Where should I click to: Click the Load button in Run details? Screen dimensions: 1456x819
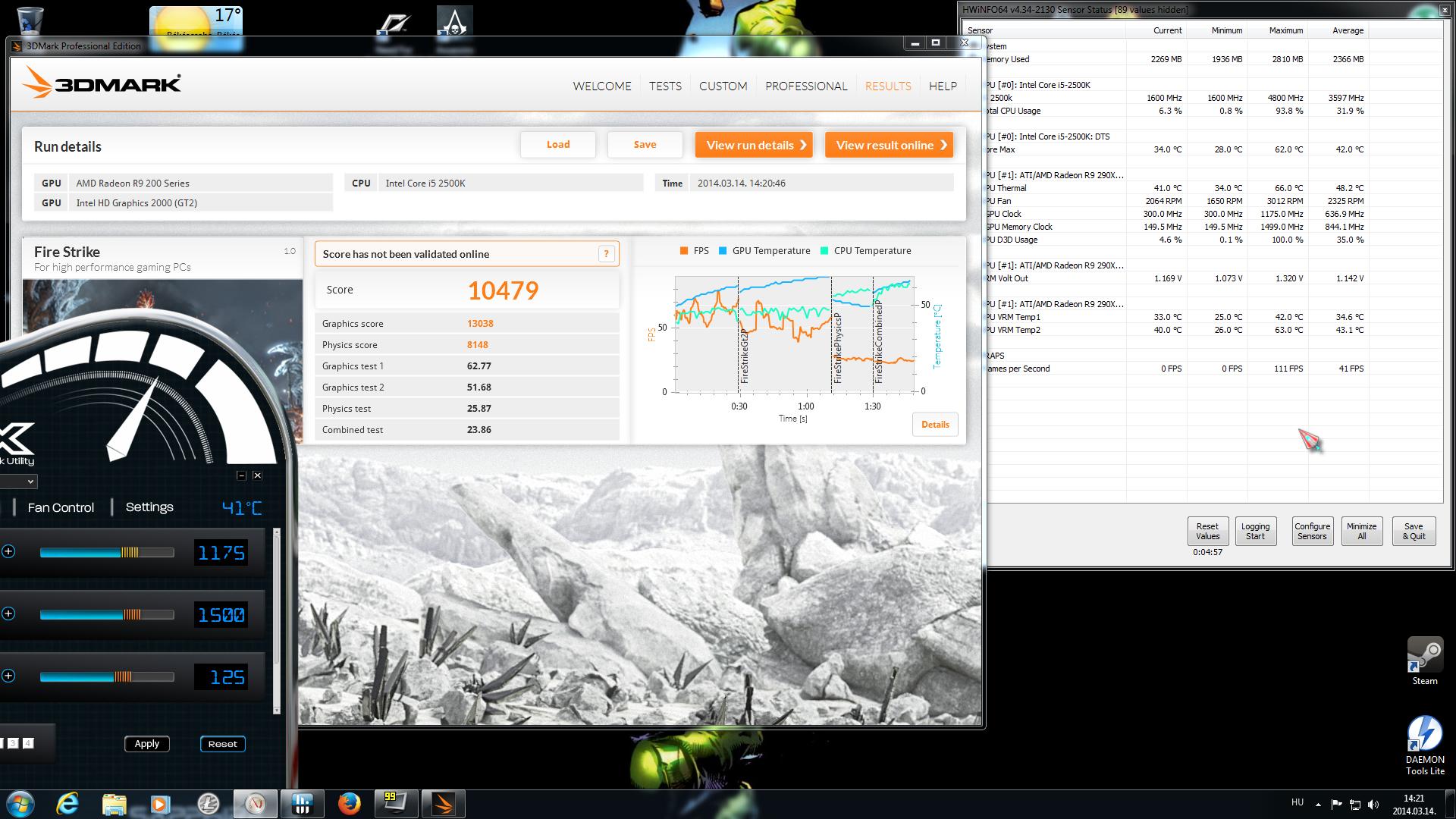(558, 145)
